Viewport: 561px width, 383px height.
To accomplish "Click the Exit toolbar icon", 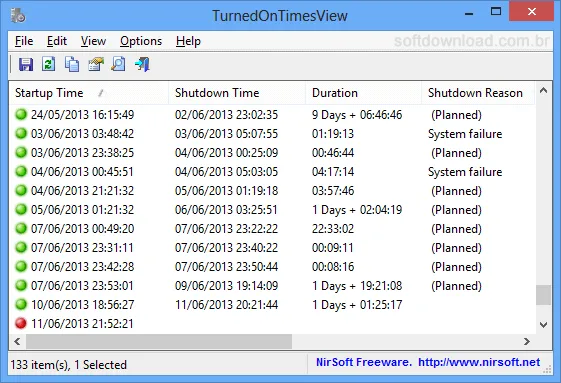I will 142,64.
